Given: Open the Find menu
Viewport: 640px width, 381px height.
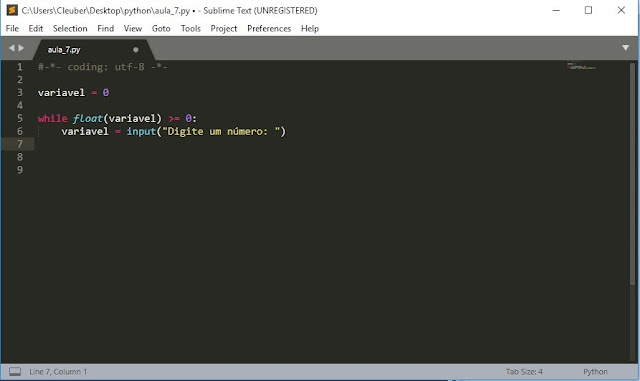Looking at the screenshot, I should 105,29.
